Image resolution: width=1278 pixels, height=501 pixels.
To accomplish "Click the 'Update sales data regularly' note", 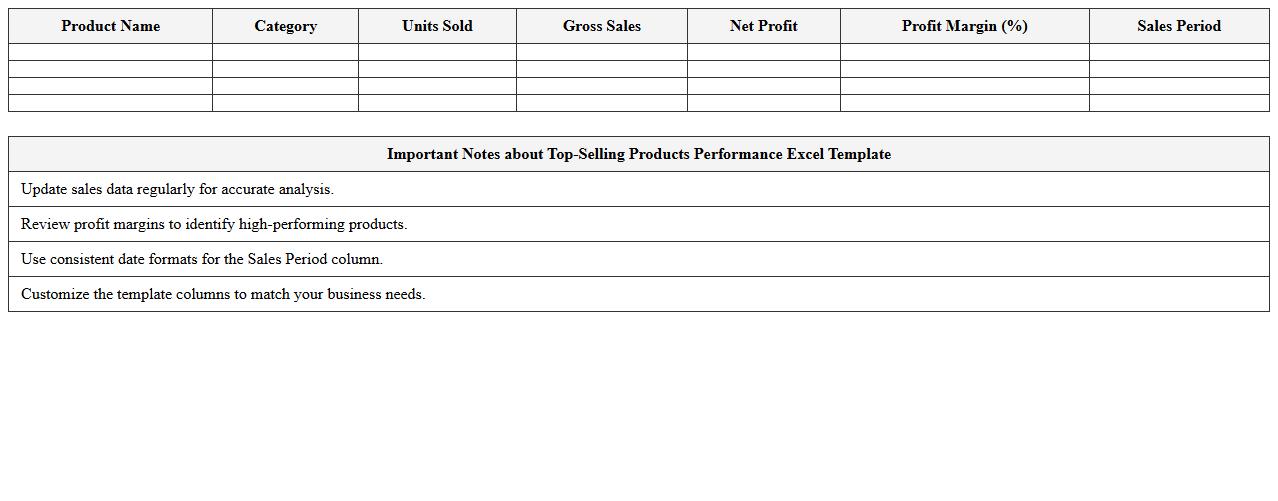I will (177, 189).
